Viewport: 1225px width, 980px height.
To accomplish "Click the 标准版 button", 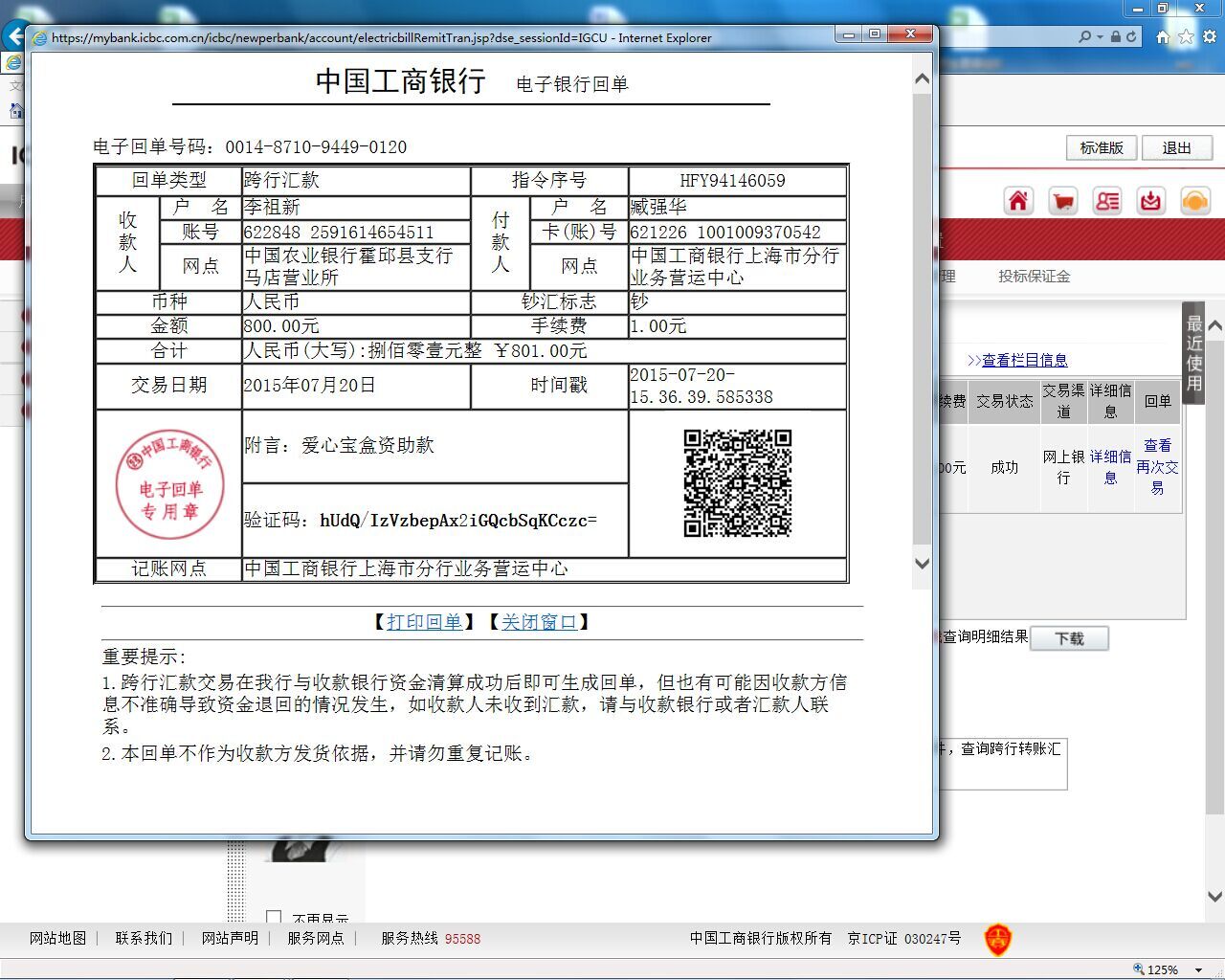I will coord(1102,148).
